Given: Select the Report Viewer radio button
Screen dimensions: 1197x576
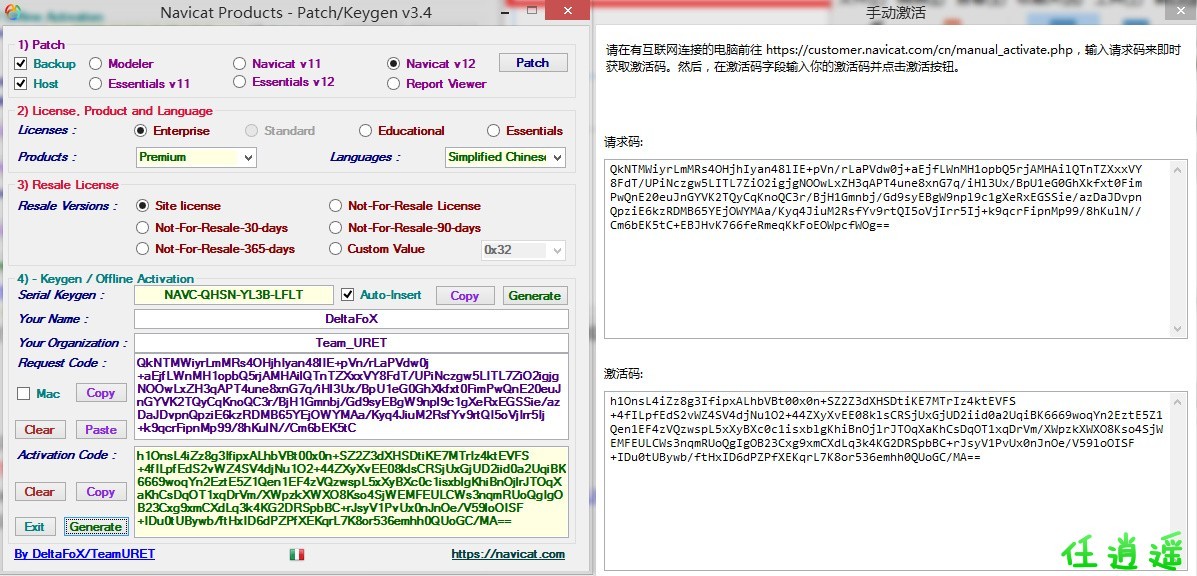Looking at the screenshot, I should (394, 84).
